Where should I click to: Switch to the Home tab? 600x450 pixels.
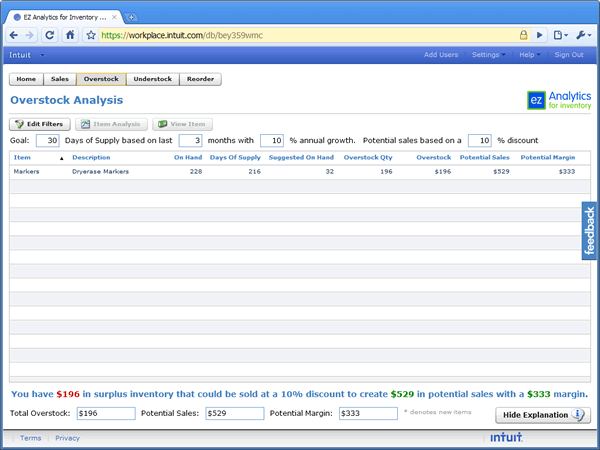[26, 79]
